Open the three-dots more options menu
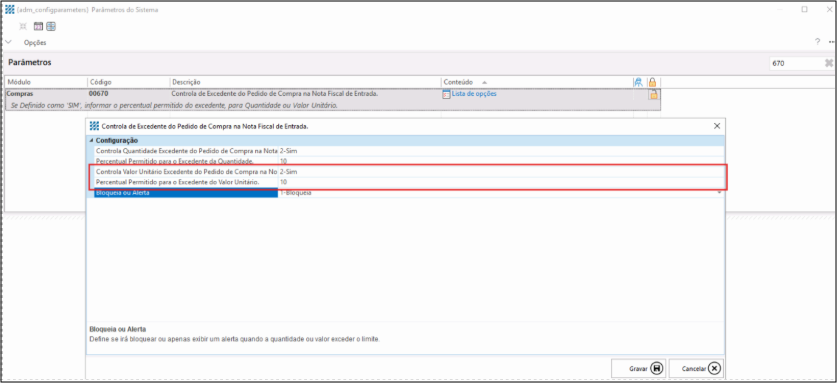Screen dimensions: 838x384 (833, 42)
